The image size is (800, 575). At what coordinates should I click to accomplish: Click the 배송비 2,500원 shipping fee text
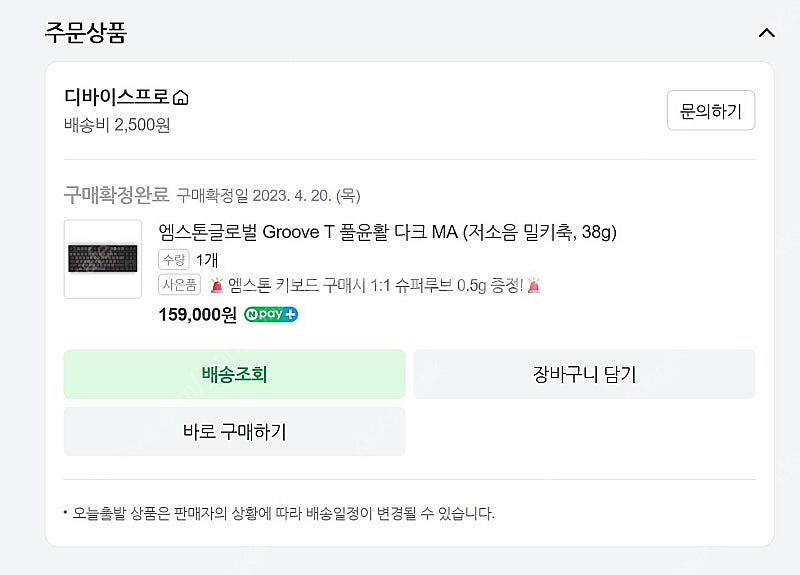(x=117, y=125)
